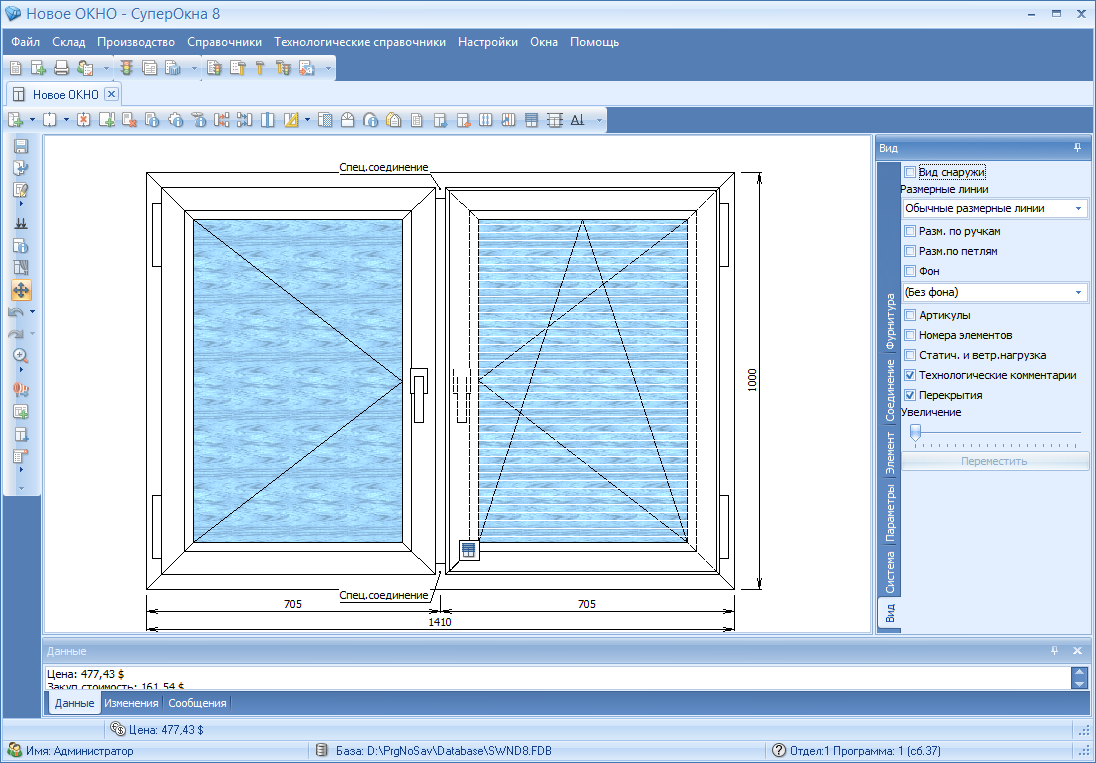The image size is (1096, 763).
Task: Click the funnel info icon in drawing toolbar
Action: pyautogui.click(x=199, y=120)
